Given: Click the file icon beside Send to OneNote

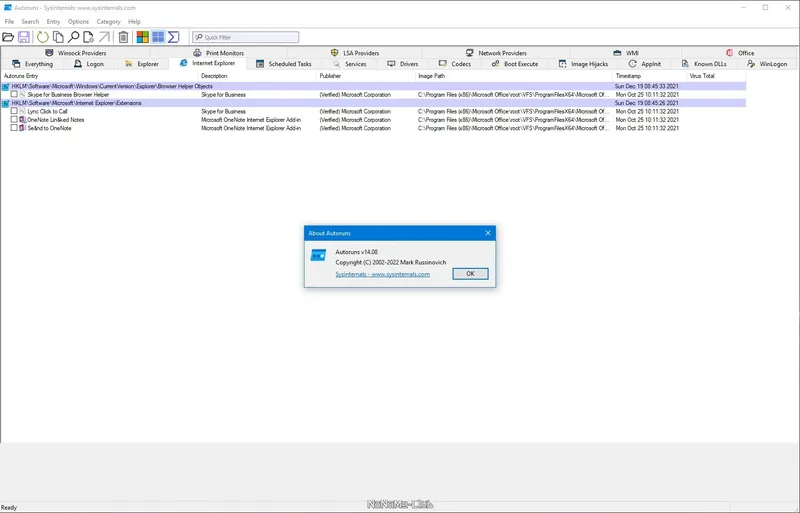Looking at the screenshot, I should tap(22, 128).
